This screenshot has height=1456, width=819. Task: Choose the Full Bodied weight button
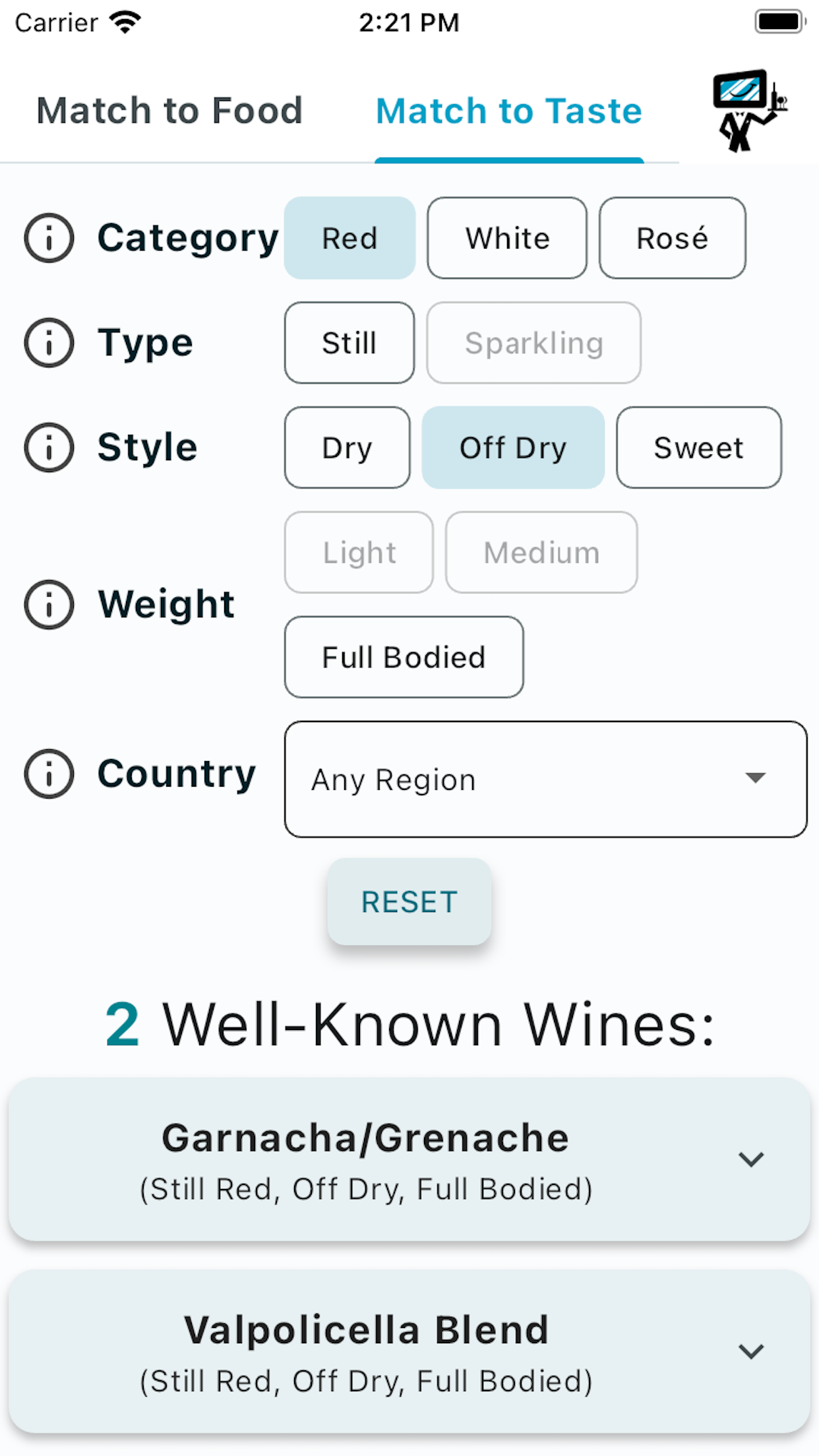point(404,657)
